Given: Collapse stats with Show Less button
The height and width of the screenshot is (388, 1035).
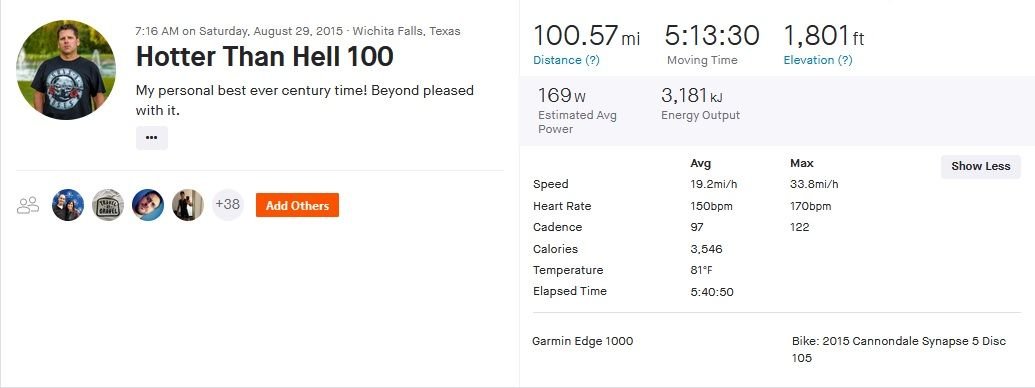Looking at the screenshot, I should [980, 166].
